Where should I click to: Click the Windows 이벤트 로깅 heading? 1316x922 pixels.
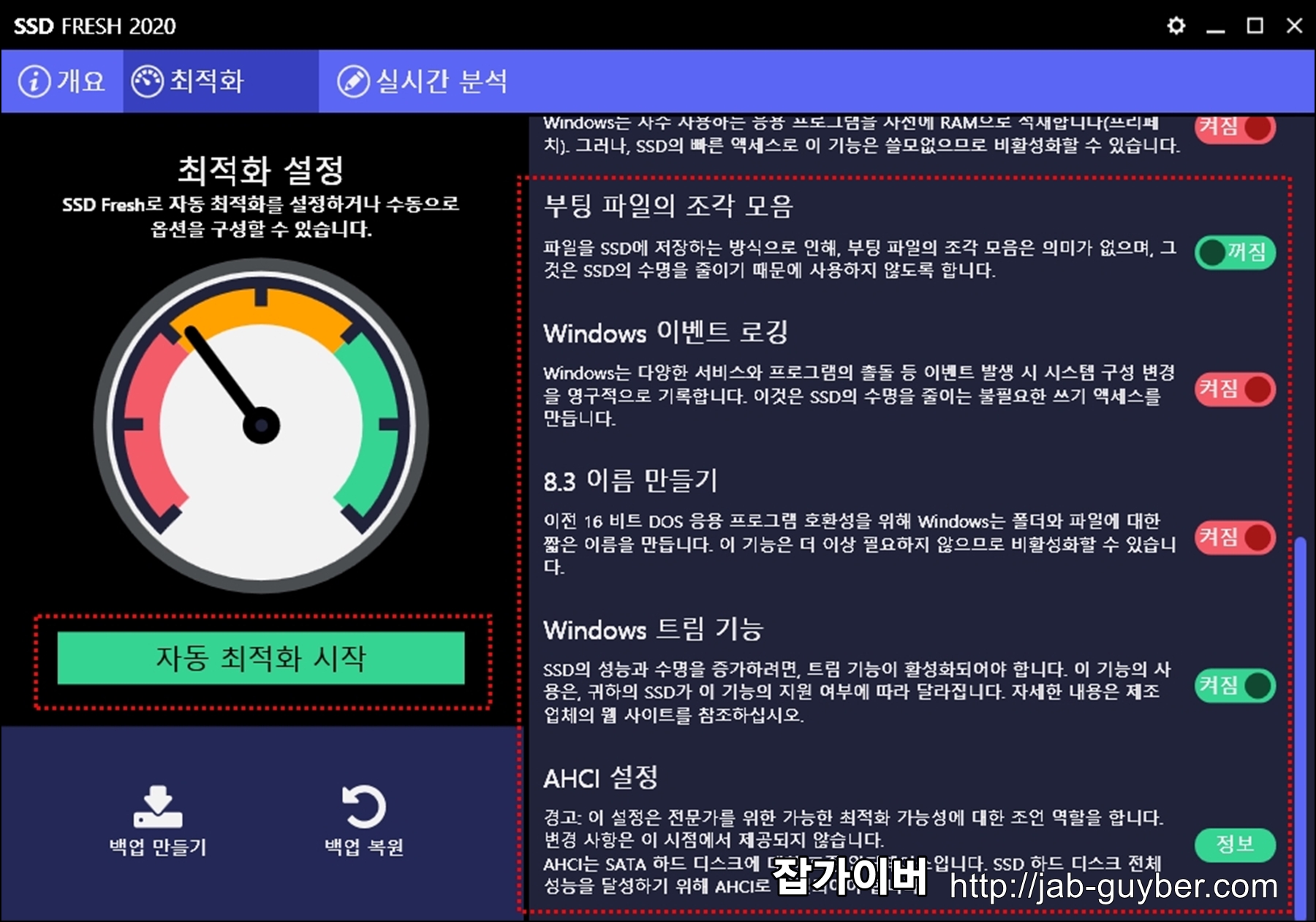click(665, 333)
